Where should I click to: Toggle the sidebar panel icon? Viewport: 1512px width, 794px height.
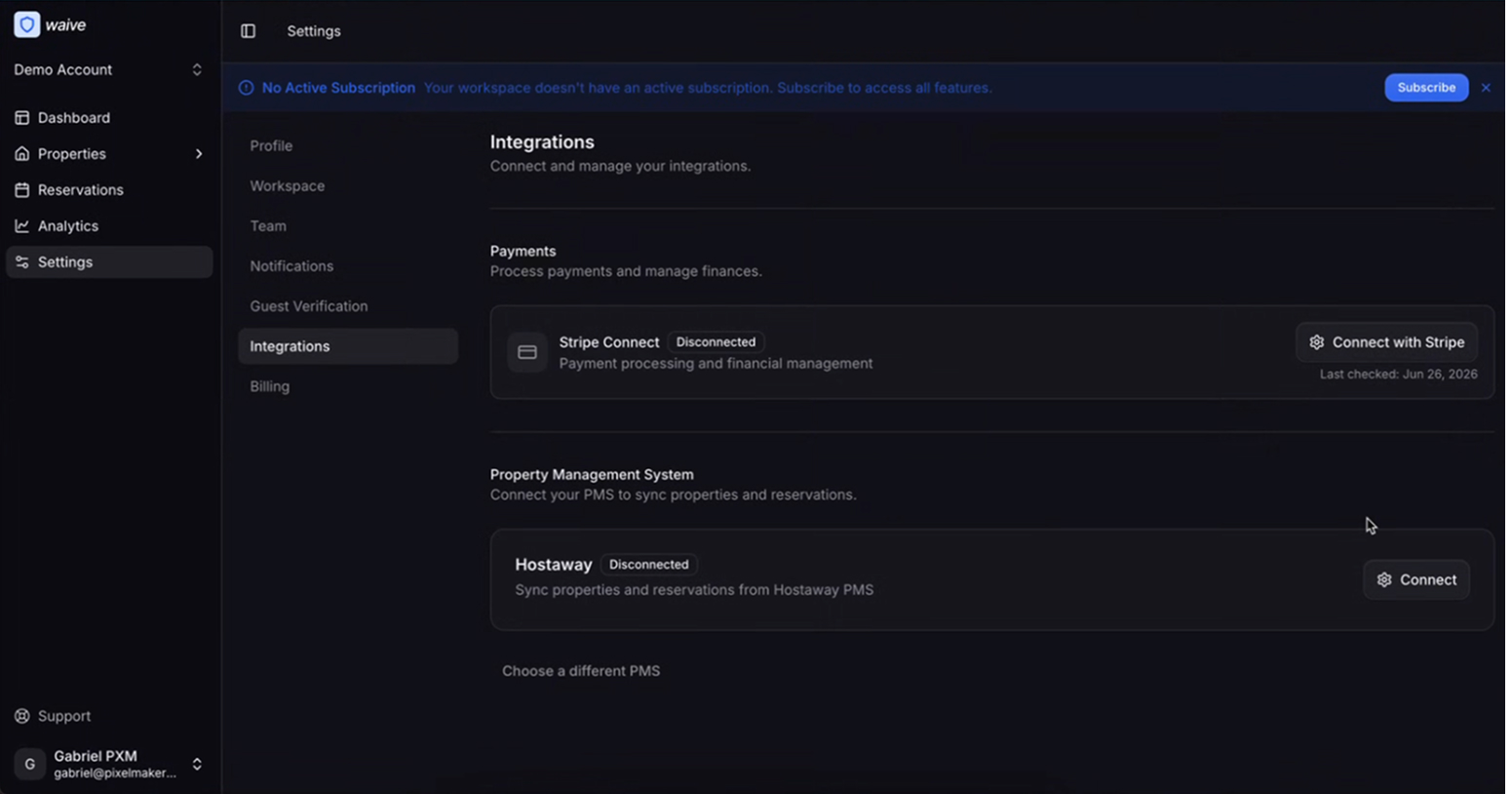click(249, 31)
